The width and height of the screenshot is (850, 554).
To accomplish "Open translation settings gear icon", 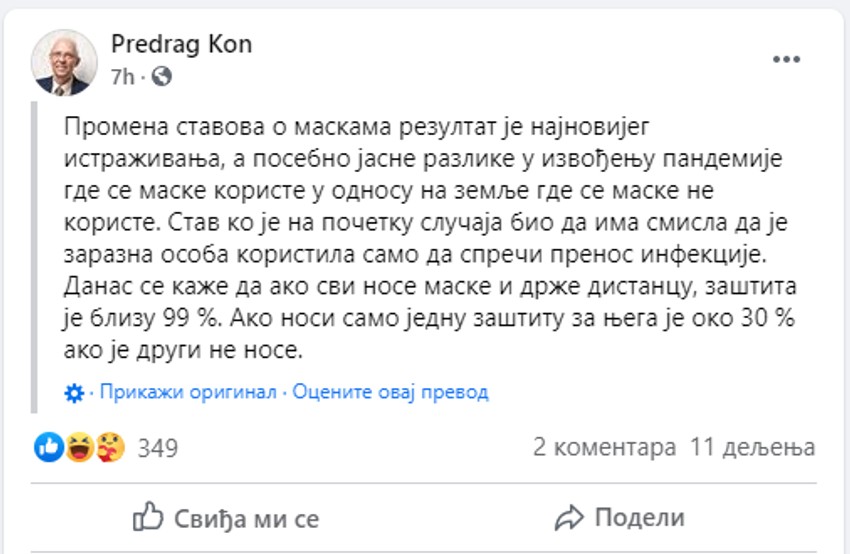I will point(73,392).
